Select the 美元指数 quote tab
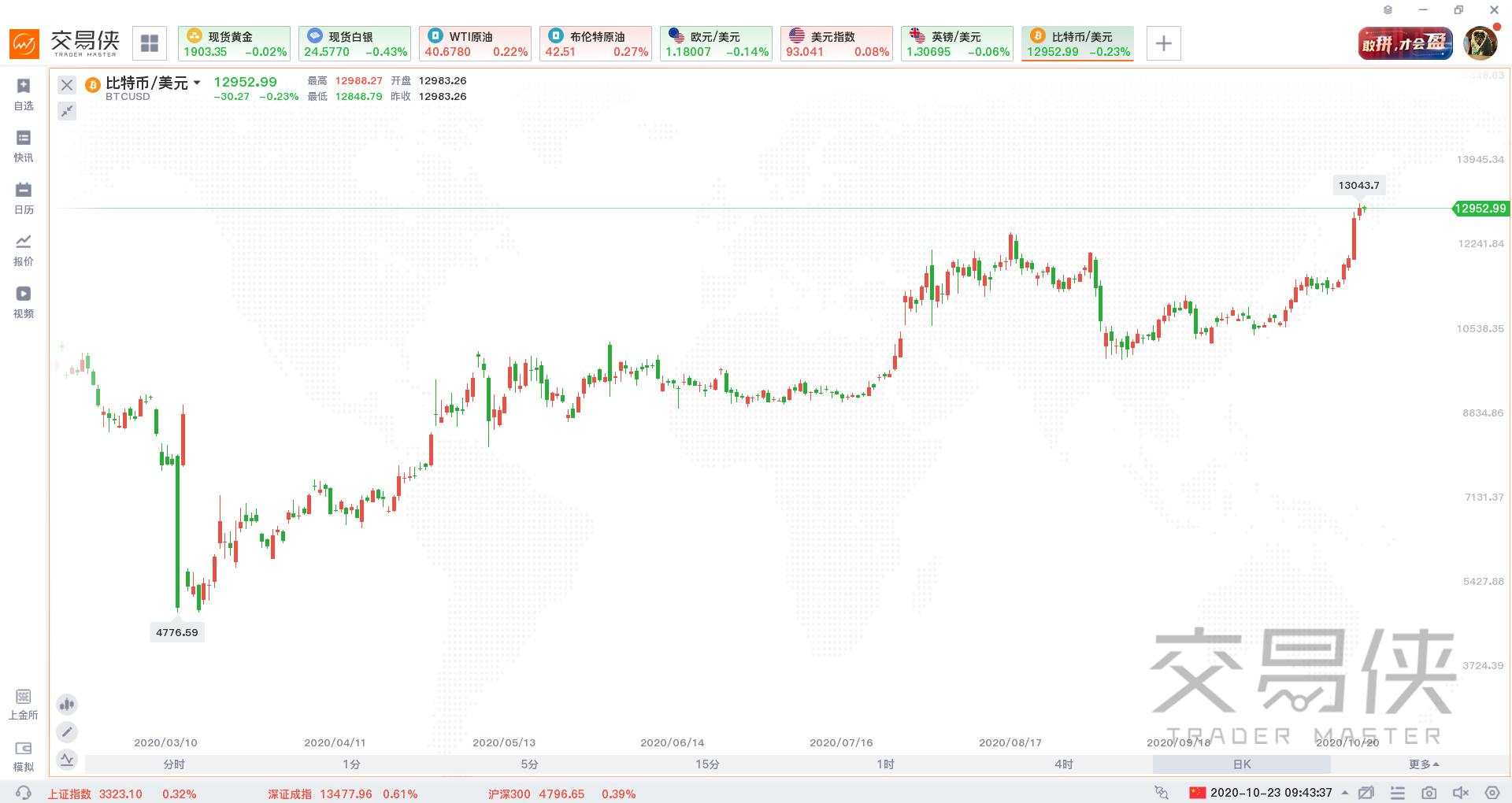1512x803 pixels. point(836,43)
